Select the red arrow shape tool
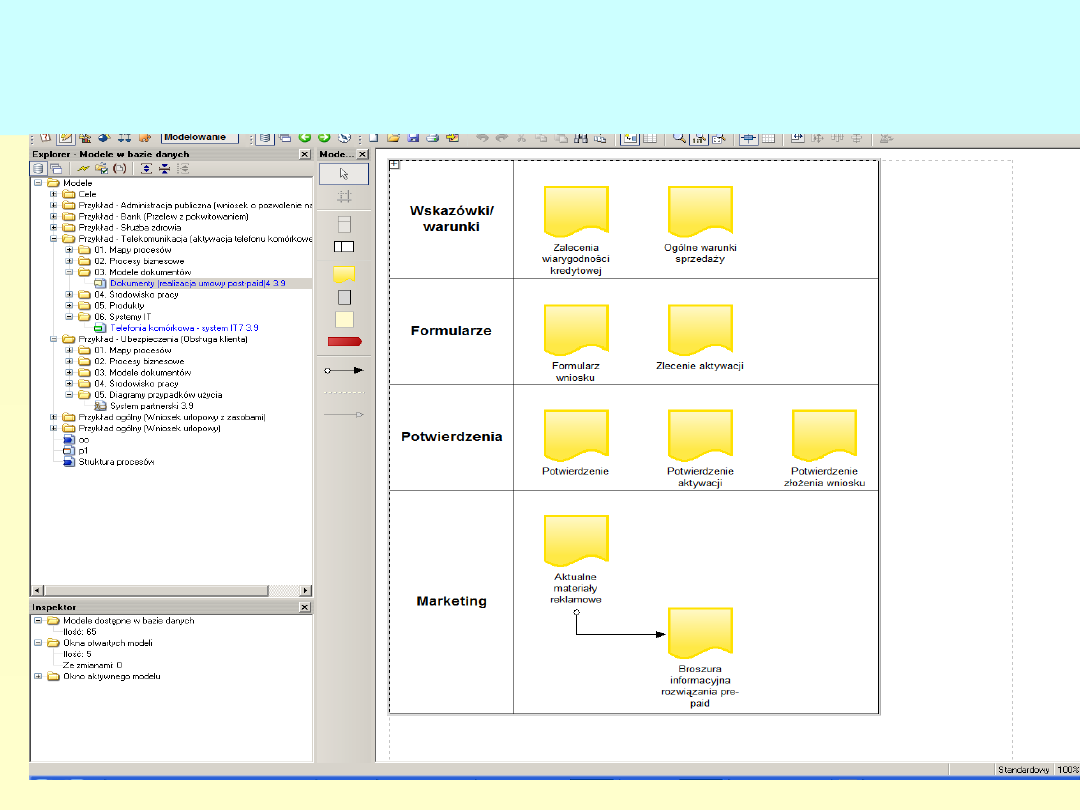This screenshot has height=810, width=1080. pyautogui.click(x=343, y=342)
